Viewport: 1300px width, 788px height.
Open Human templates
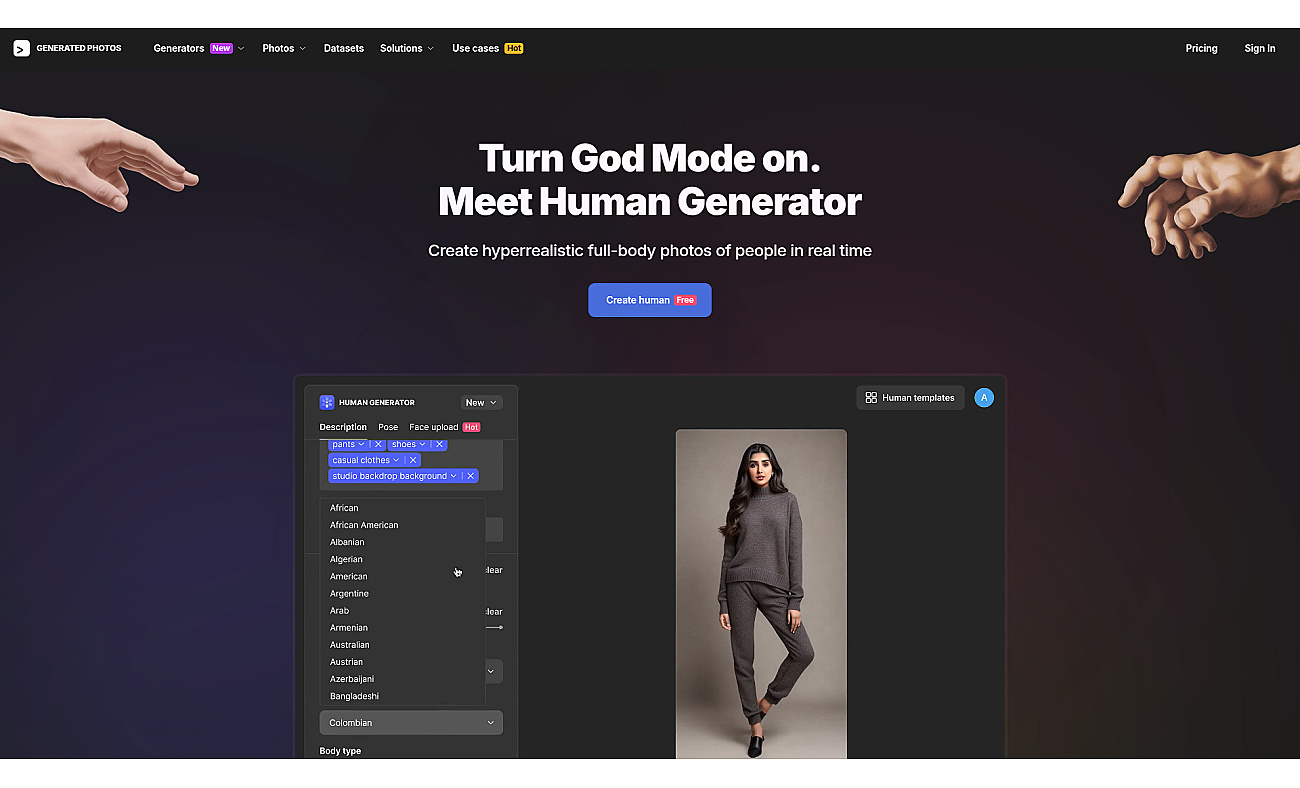tap(910, 398)
